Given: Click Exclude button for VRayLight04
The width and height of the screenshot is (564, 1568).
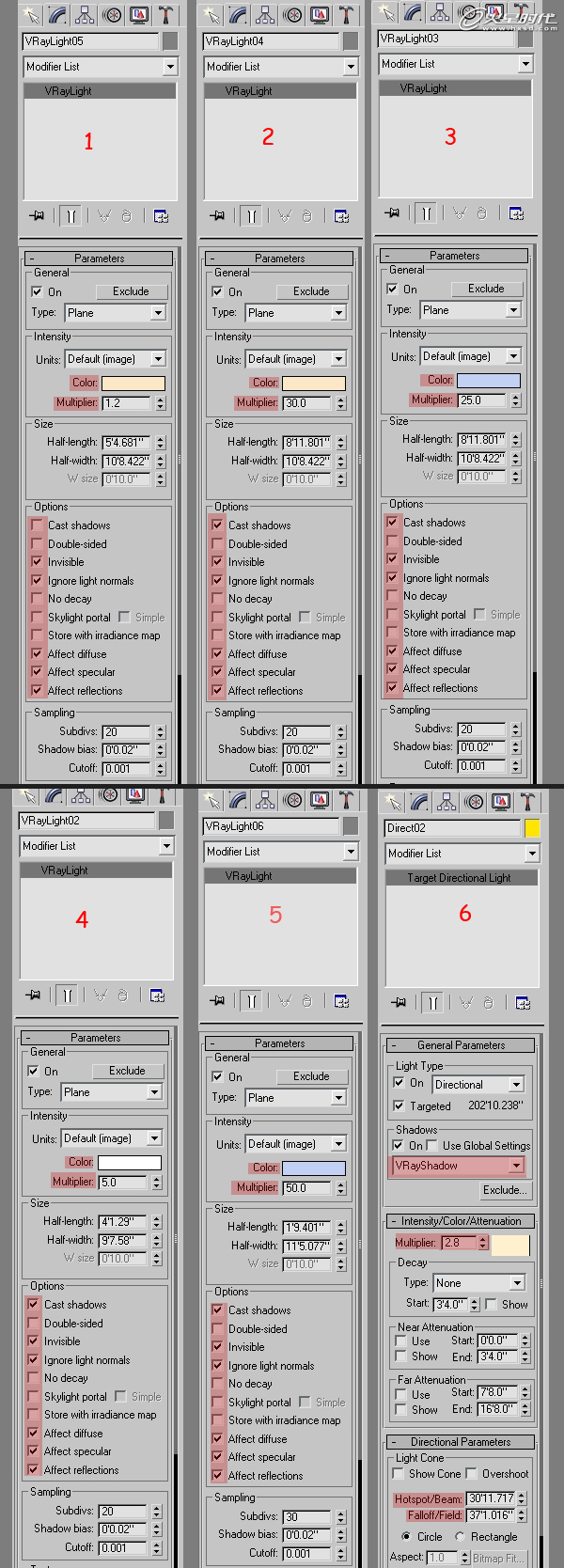Looking at the screenshot, I should point(311,291).
